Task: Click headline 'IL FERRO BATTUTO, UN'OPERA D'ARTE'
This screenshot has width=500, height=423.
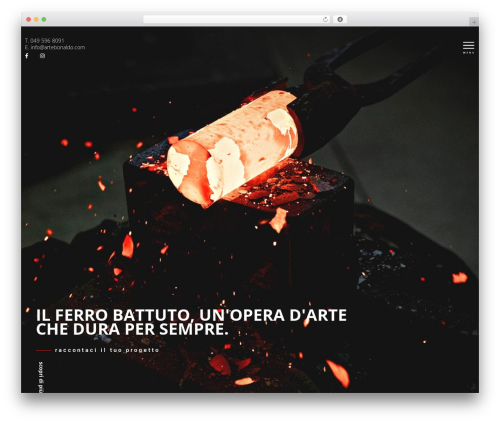Action: tap(191, 315)
